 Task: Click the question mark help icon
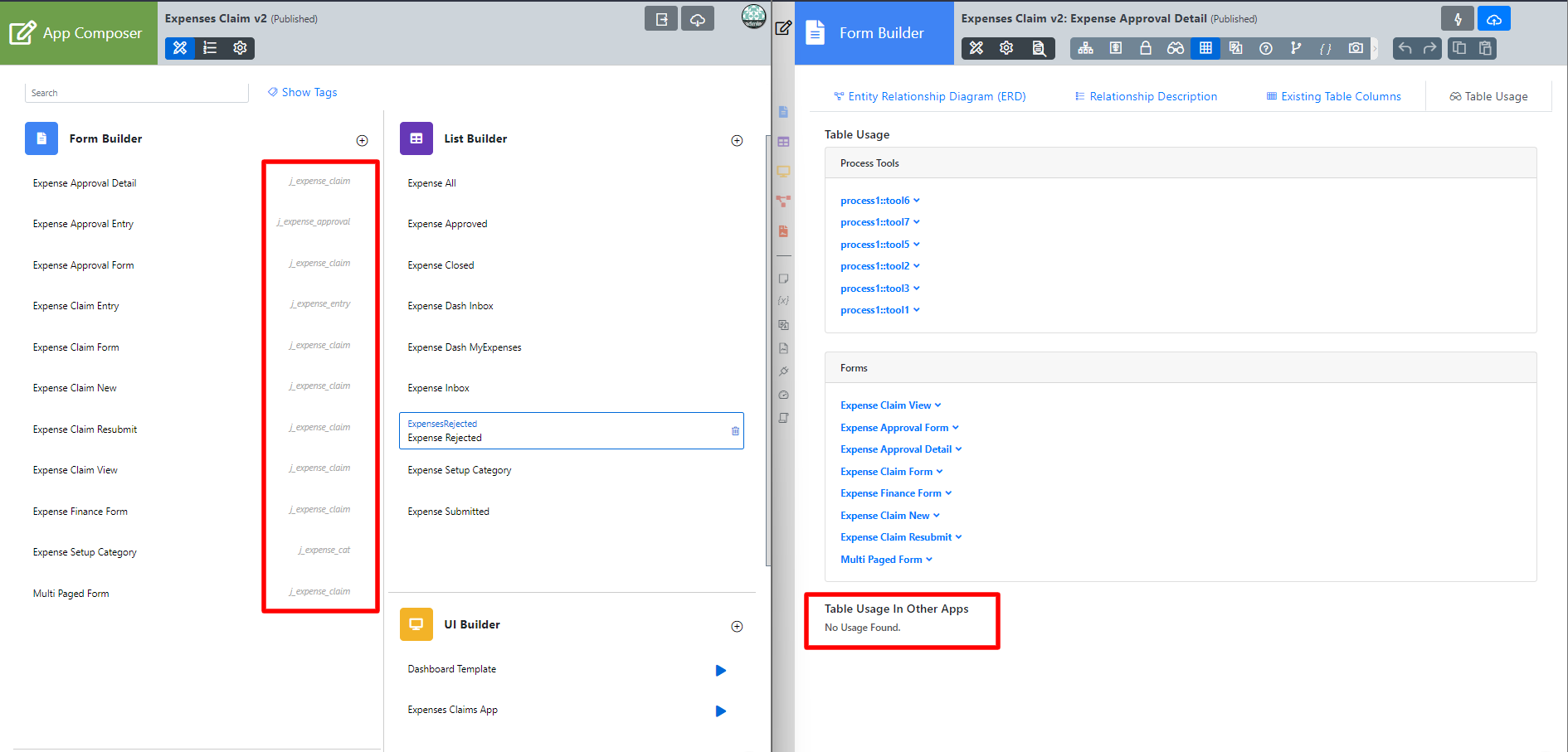[x=1266, y=48]
